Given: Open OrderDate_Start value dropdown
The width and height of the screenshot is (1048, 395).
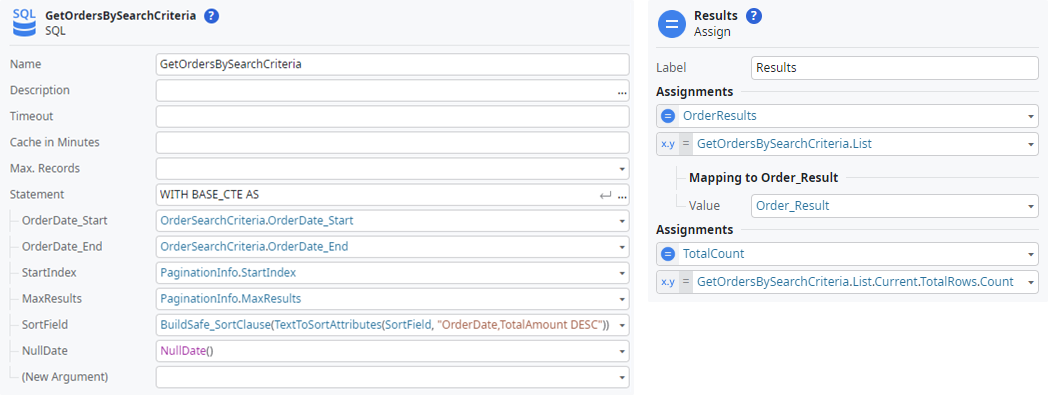Looking at the screenshot, I should [x=622, y=221].
